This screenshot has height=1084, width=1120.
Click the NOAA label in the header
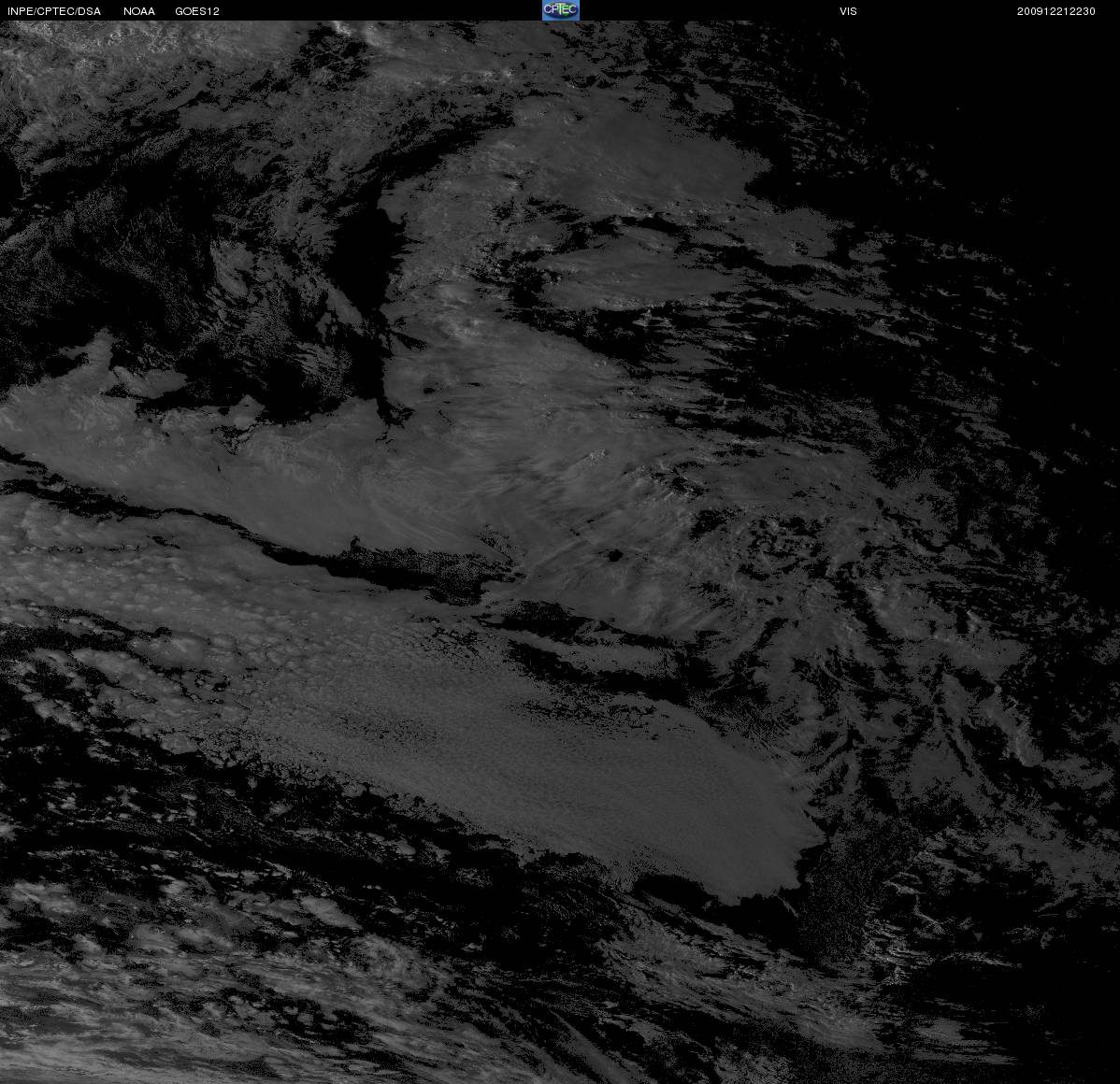139,11
